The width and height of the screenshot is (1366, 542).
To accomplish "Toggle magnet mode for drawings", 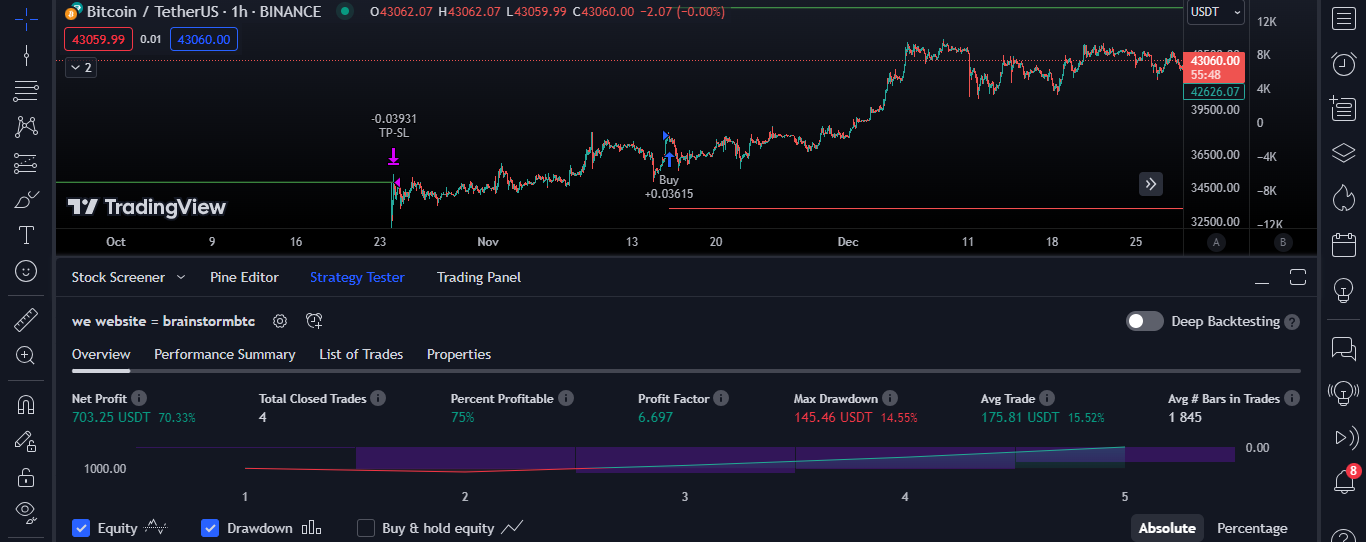I will click(26, 405).
